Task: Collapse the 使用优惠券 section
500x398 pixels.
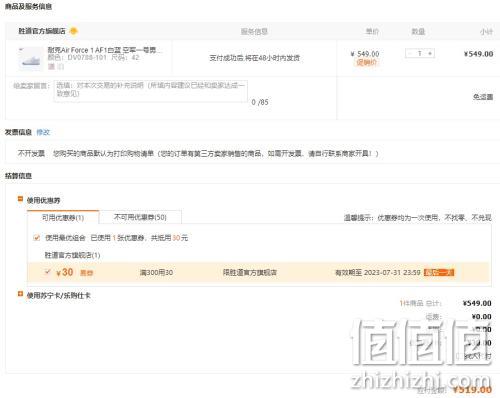Action: pos(20,199)
